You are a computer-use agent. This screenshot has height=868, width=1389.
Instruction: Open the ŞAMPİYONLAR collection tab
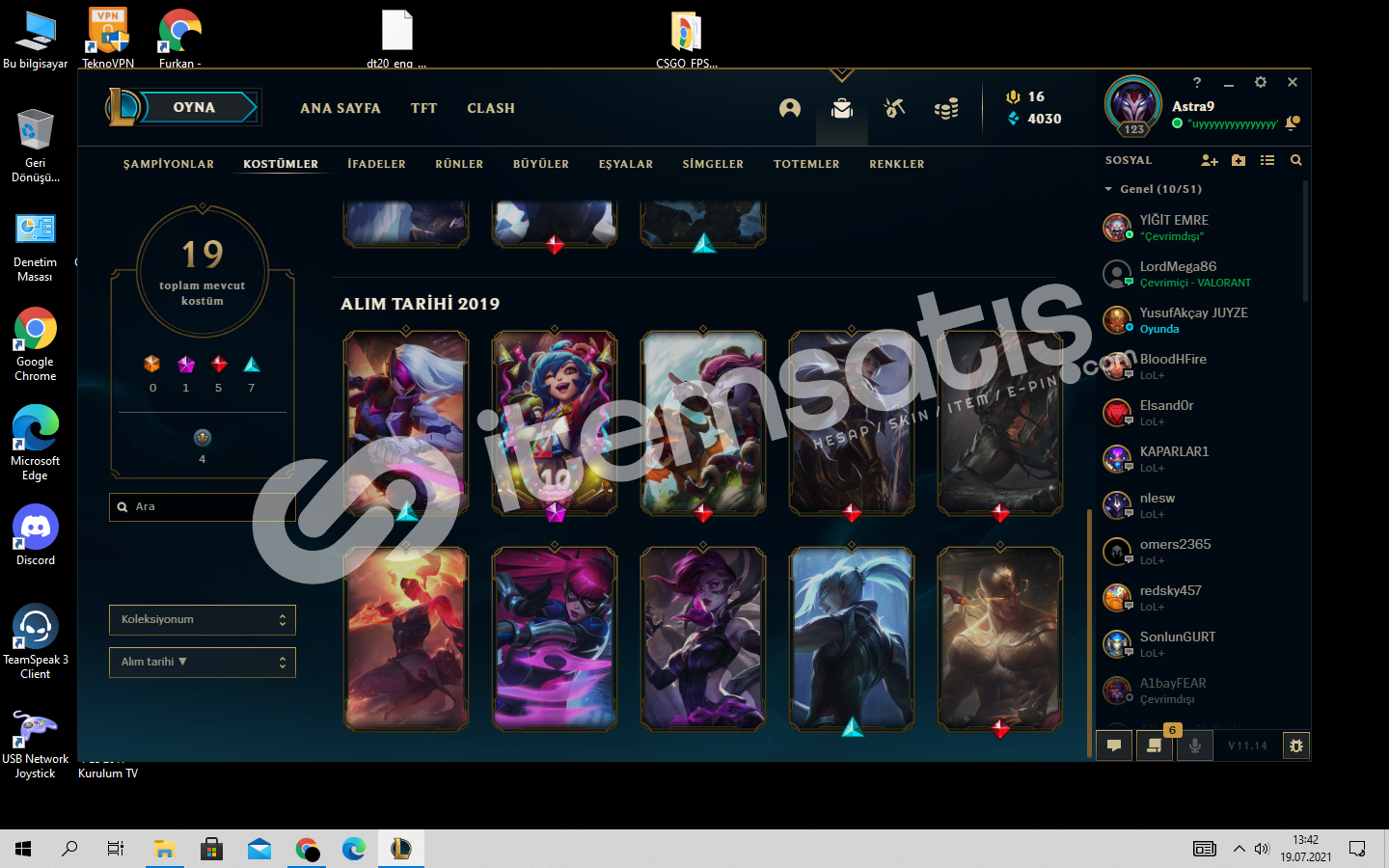169,164
